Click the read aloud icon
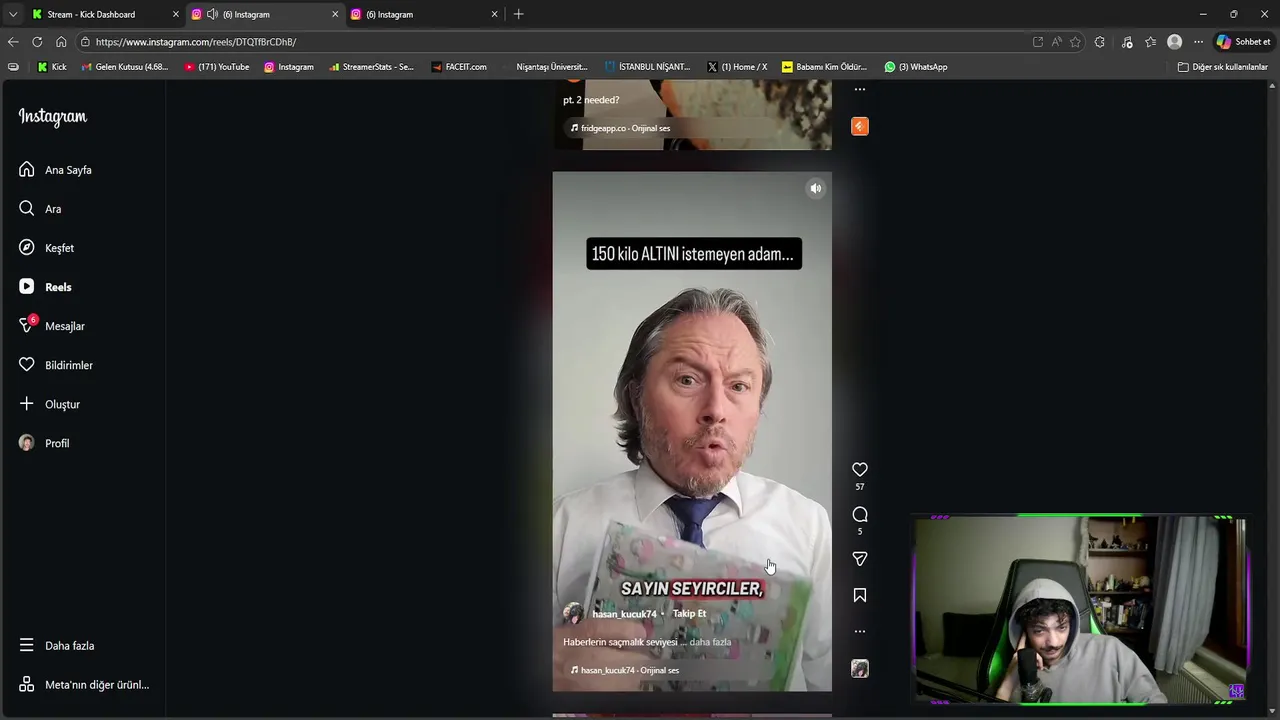Viewport: 1280px width, 720px height. click(1057, 42)
